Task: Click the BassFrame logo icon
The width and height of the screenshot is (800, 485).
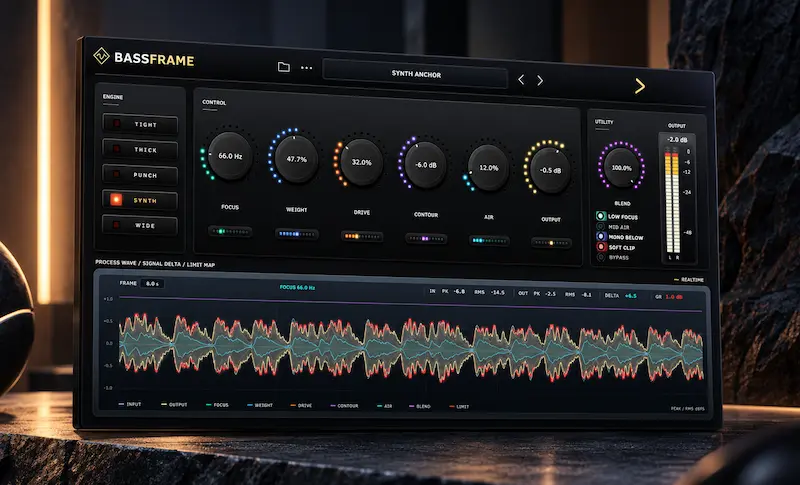Action: (x=101, y=56)
